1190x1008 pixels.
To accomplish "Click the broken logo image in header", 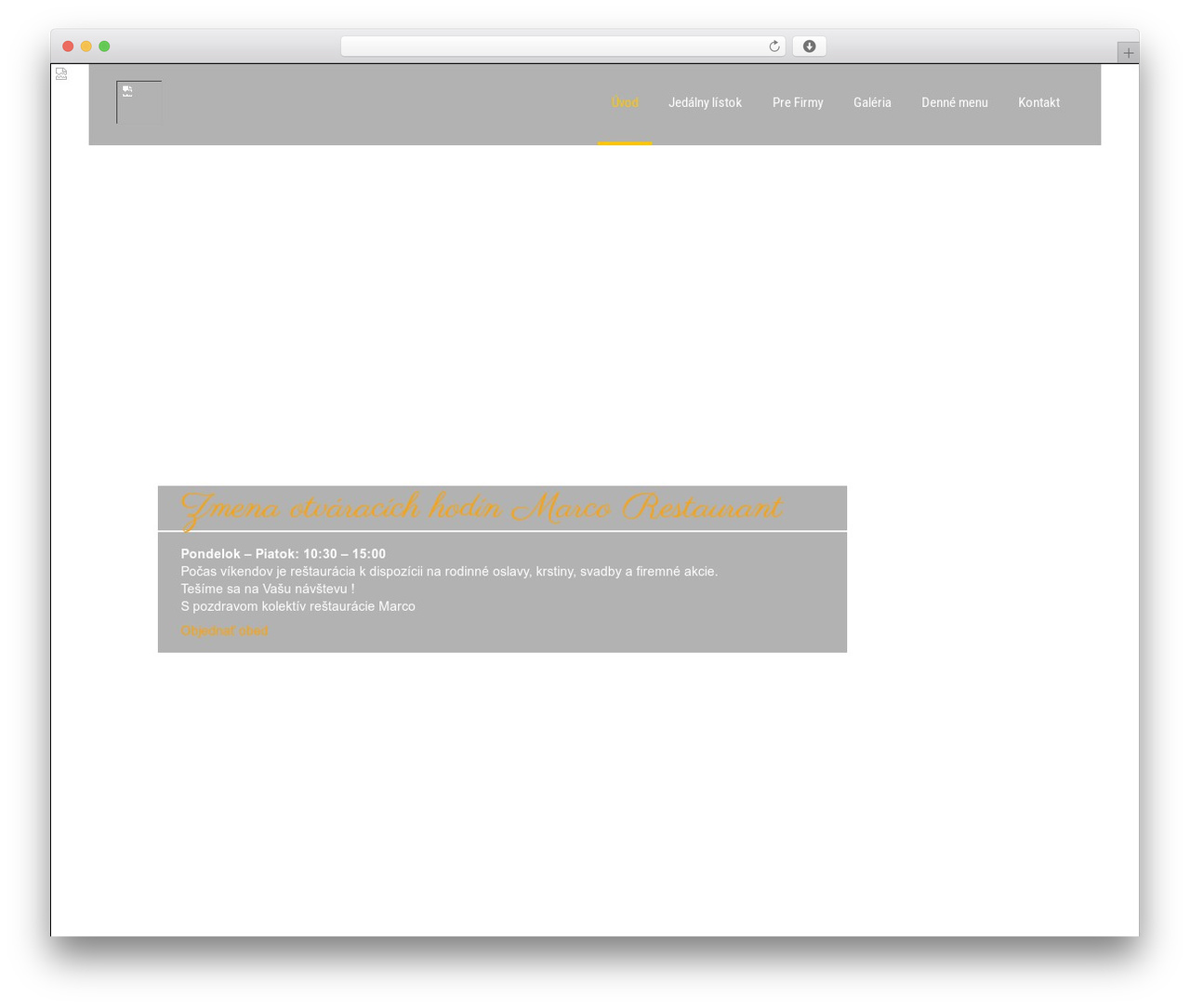I will coord(139,102).
